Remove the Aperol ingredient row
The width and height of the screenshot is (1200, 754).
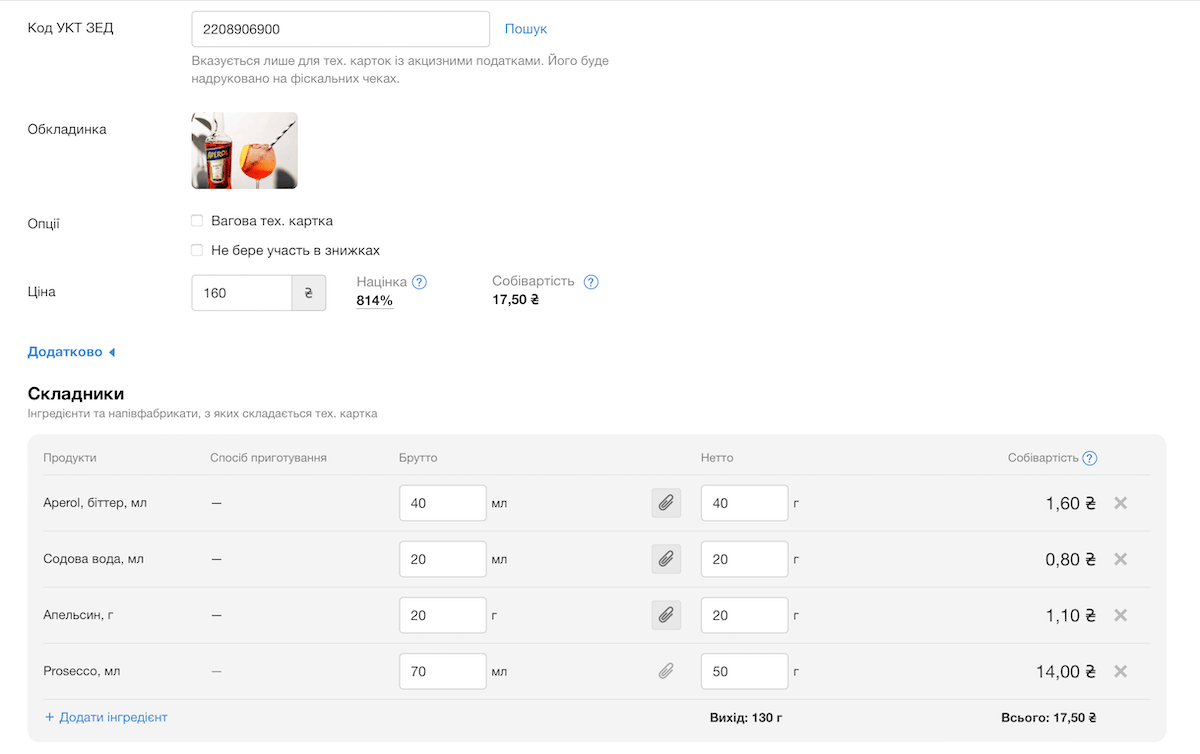coord(1120,503)
